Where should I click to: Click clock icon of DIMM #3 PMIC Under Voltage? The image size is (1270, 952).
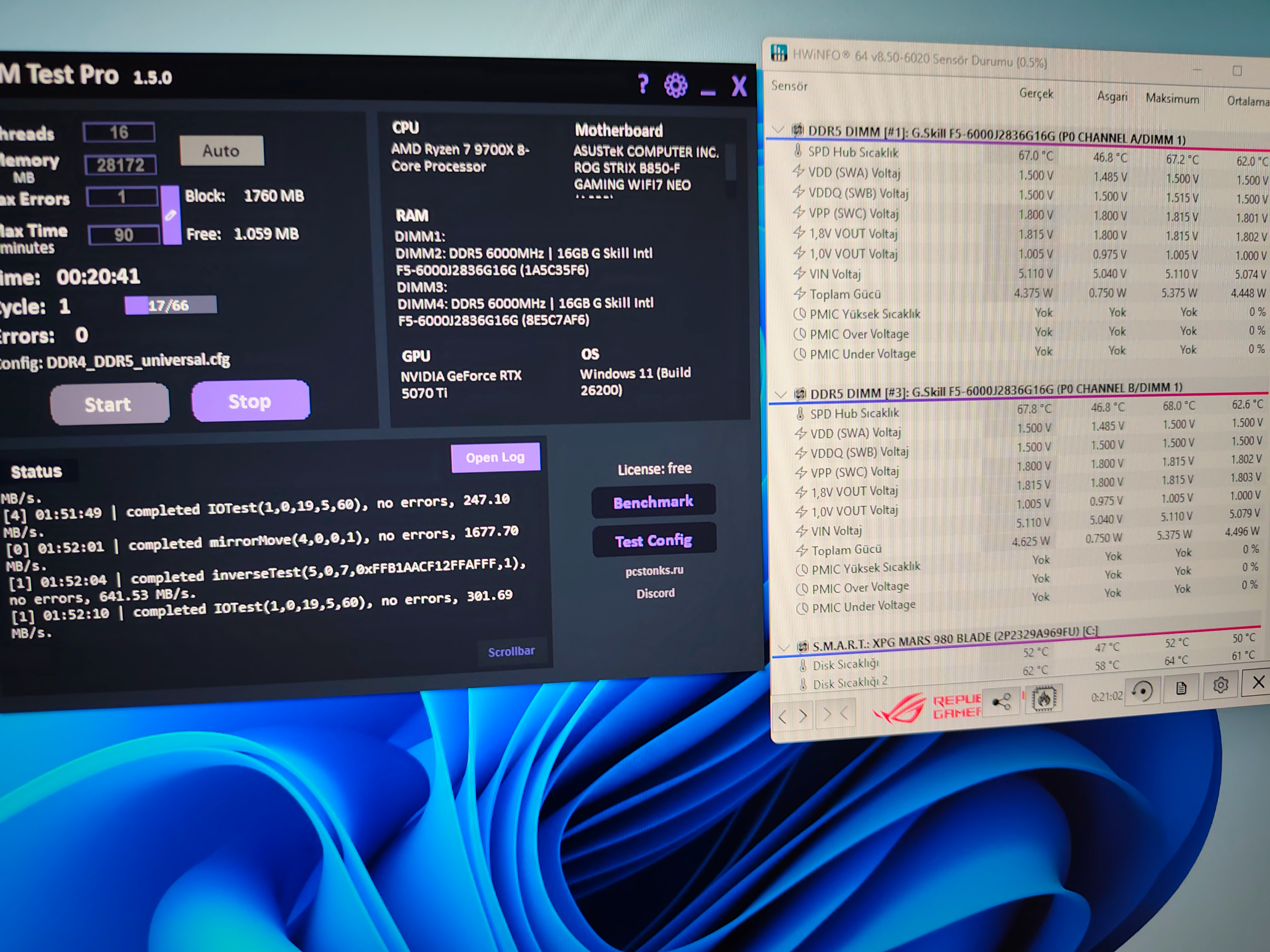coord(803,608)
